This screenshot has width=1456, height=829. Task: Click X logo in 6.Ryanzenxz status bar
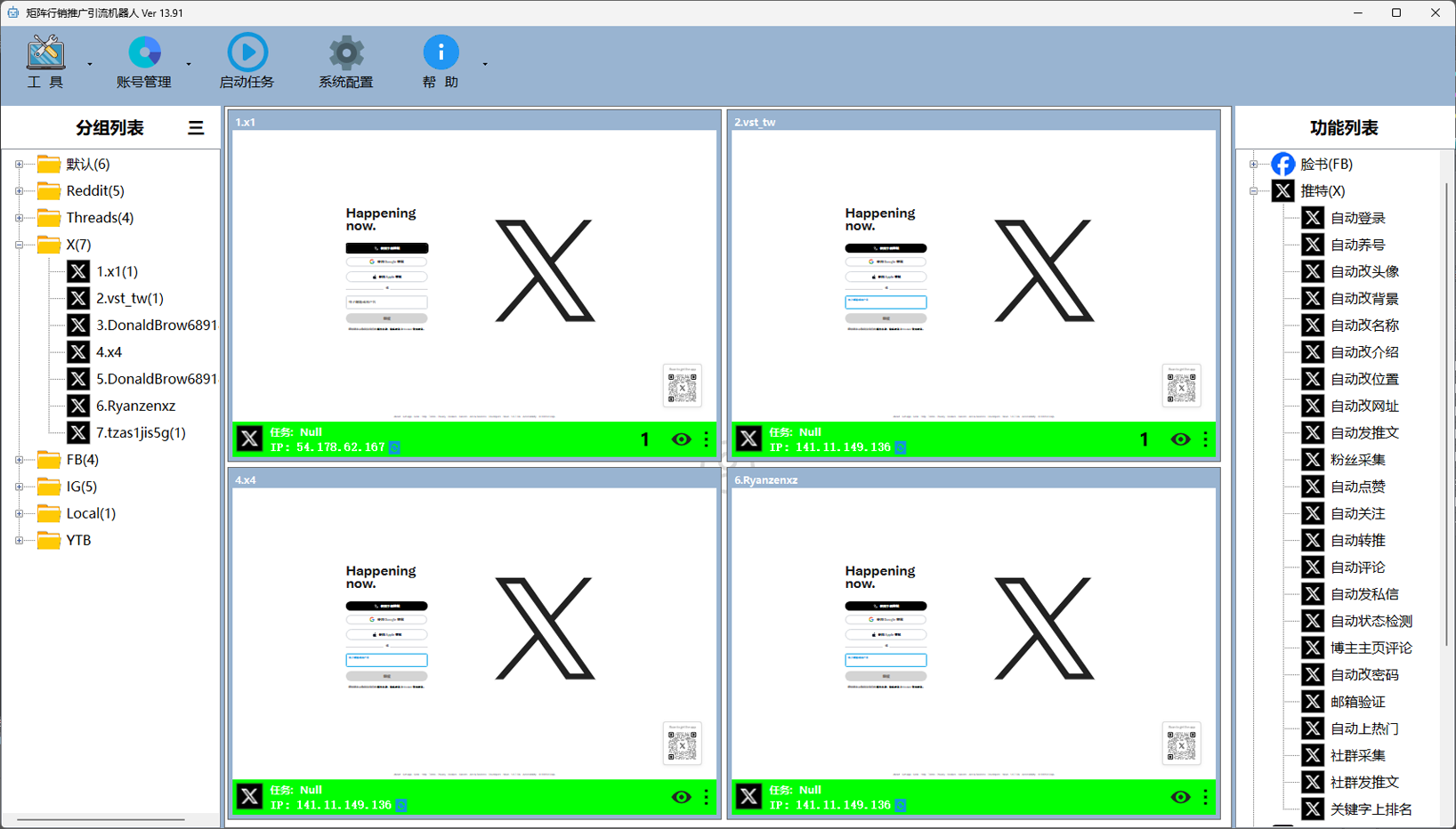(x=748, y=796)
